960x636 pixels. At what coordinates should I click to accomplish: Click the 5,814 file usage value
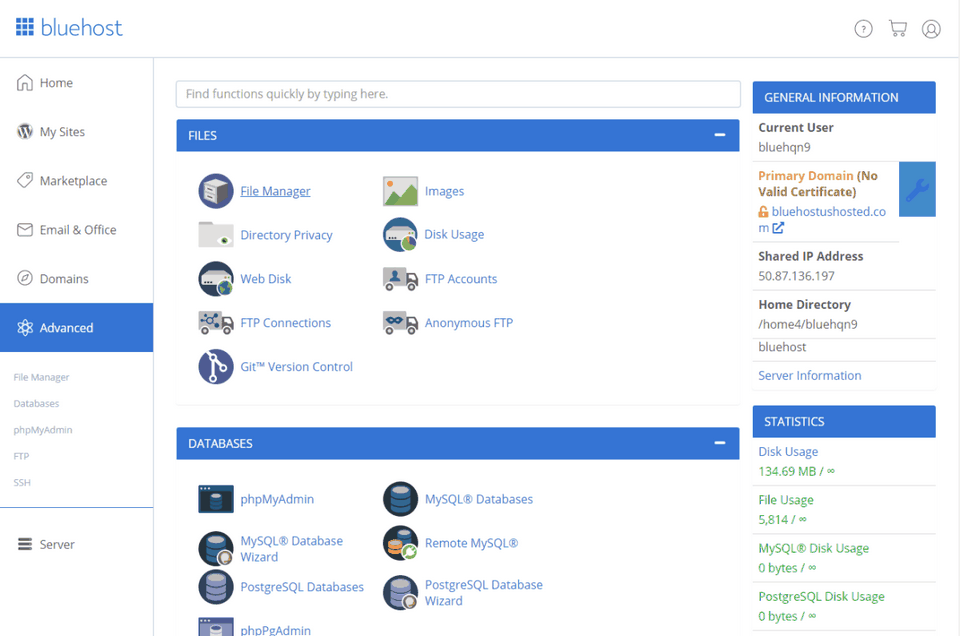point(782,520)
